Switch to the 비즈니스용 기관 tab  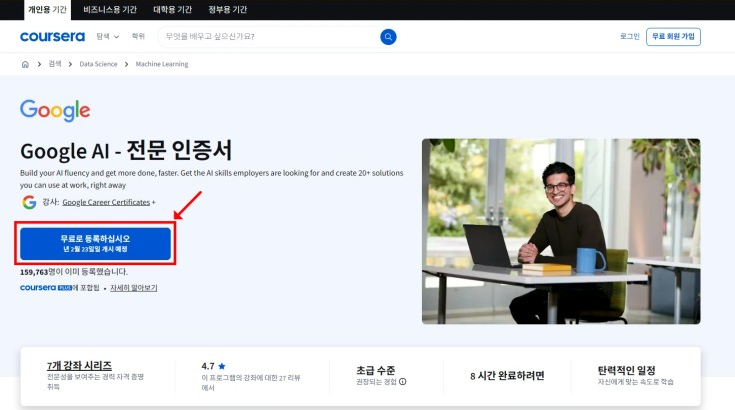111,9
